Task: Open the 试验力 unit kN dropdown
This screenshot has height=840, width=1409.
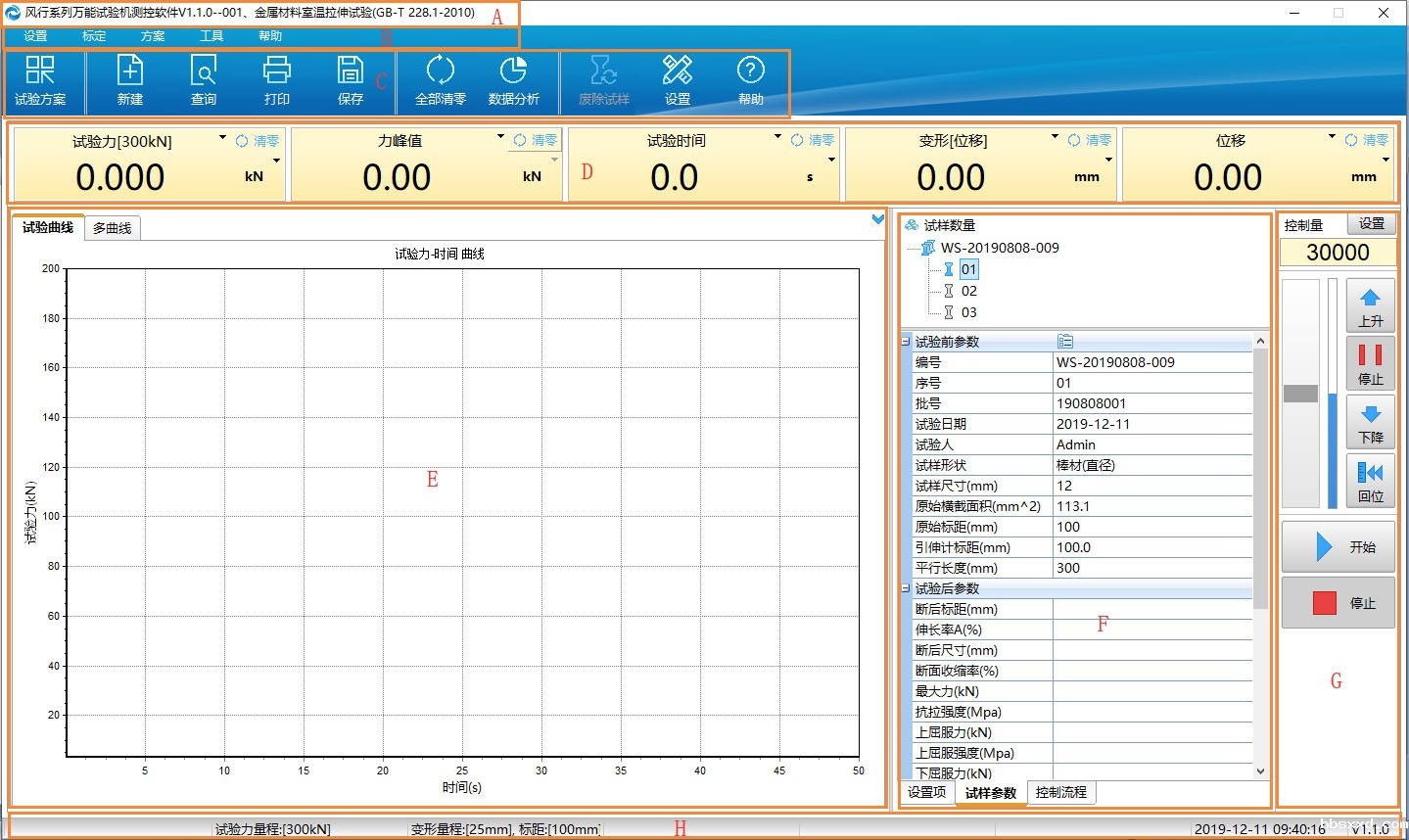Action: pyautogui.click(x=276, y=161)
